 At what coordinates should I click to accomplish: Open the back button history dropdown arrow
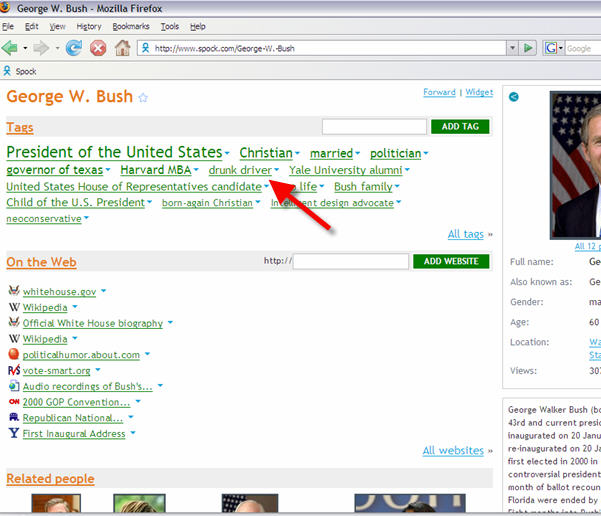point(25,48)
